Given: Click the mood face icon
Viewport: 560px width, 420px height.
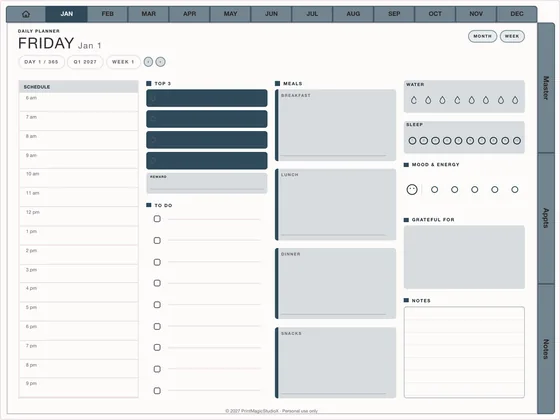Looking at the screenshot, I should pos(412,189).
